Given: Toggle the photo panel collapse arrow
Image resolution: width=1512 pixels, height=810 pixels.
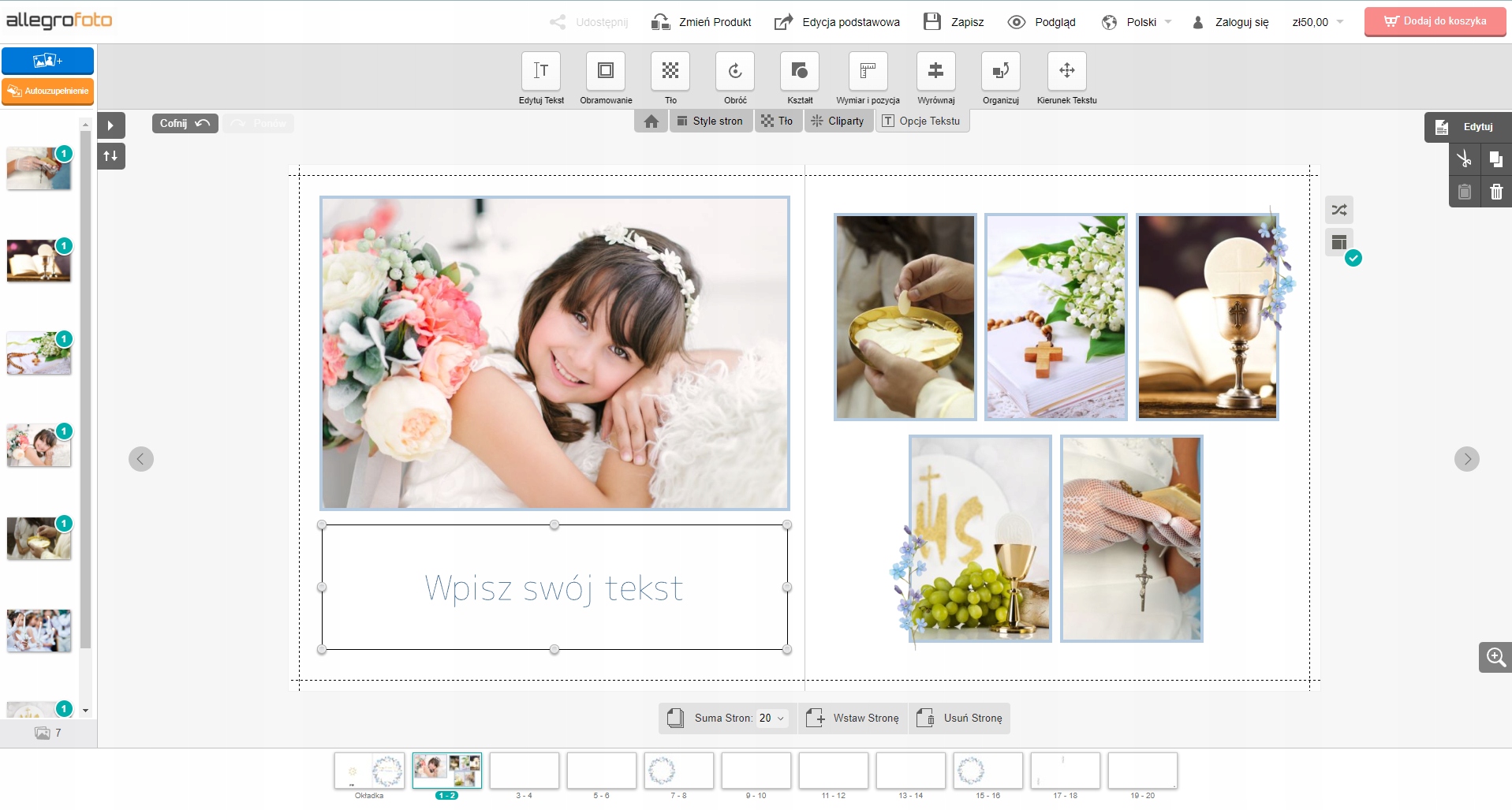Looking at the screenshot, I should click(111, 125).
